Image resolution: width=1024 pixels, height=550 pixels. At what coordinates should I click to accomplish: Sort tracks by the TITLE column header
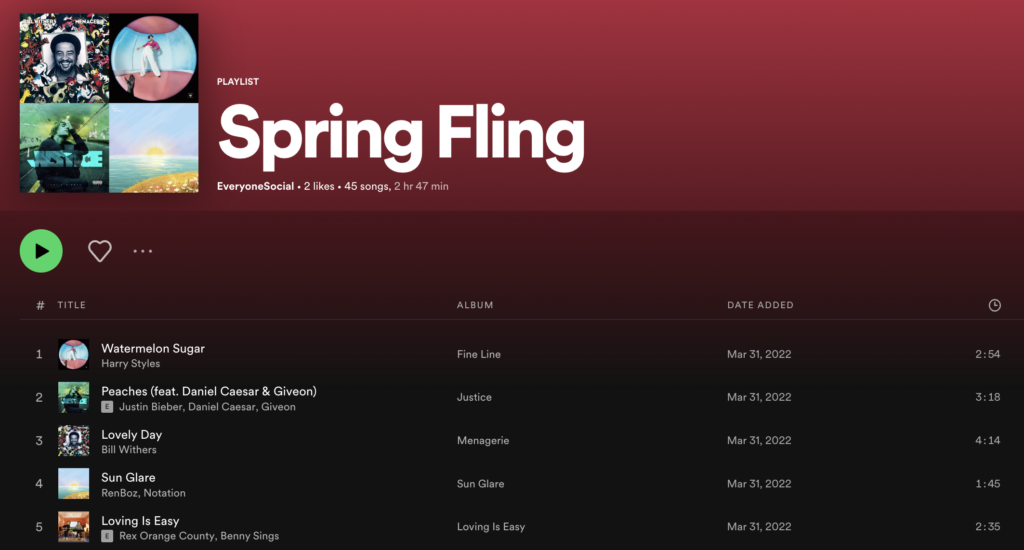(71, 305)
